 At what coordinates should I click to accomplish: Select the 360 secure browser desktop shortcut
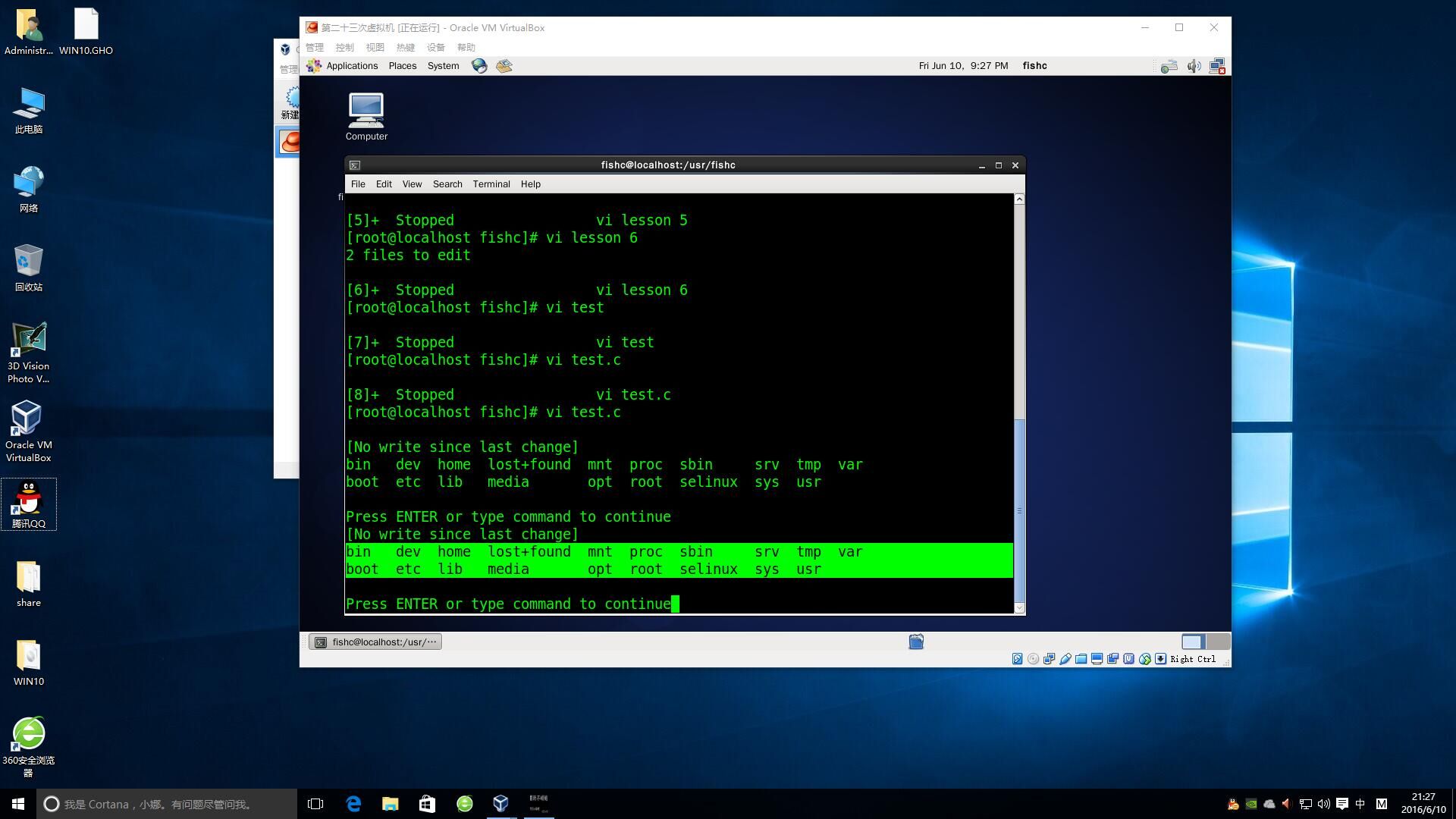click(28, 747)
